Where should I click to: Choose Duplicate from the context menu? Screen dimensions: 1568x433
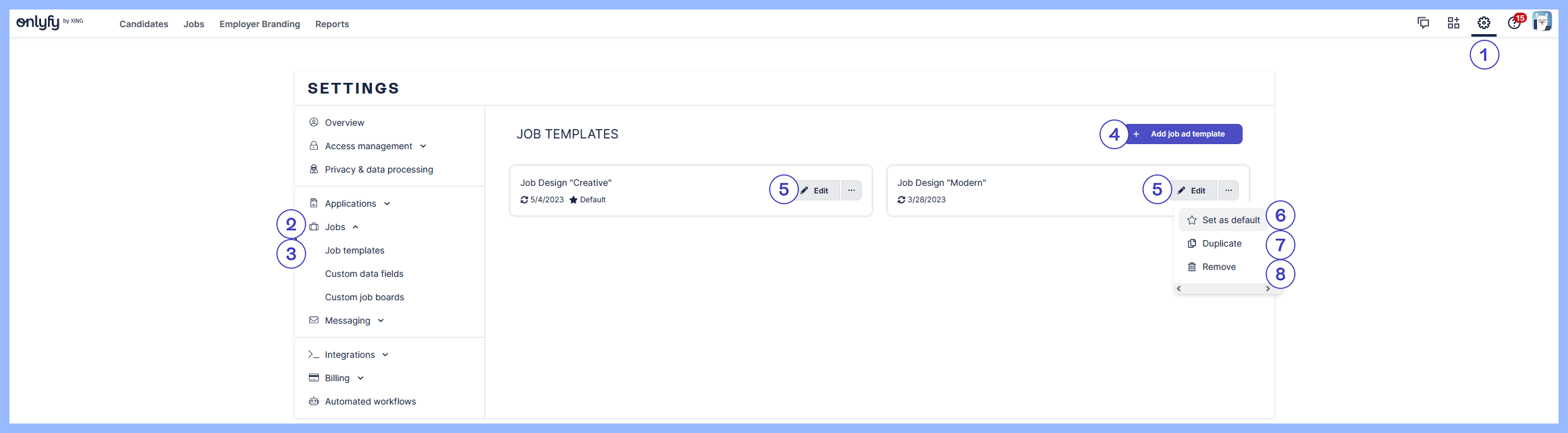[1221, 243]
